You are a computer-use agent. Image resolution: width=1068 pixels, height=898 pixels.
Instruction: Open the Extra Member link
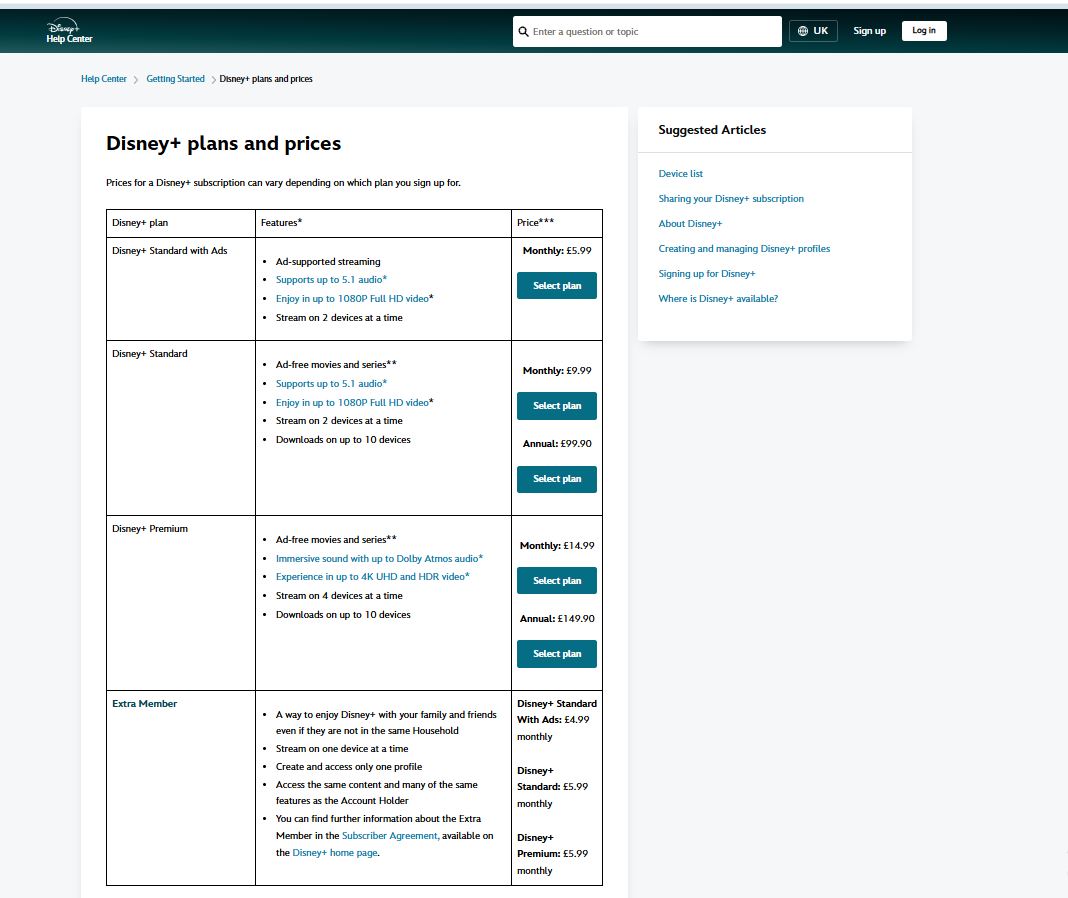(144, 704)
